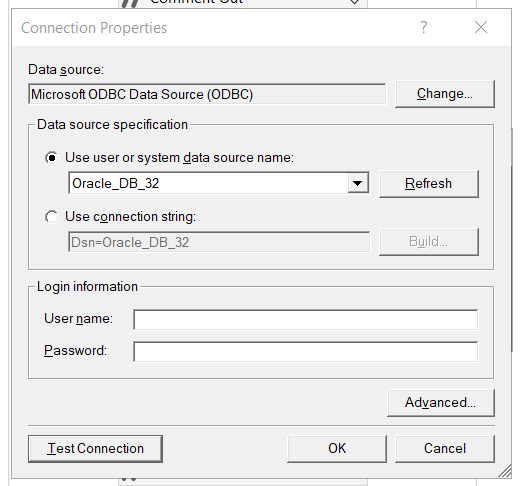Click the Connection Properties title bar
The width and height of the screenshot is (528, 486).
tap(216, 28)
